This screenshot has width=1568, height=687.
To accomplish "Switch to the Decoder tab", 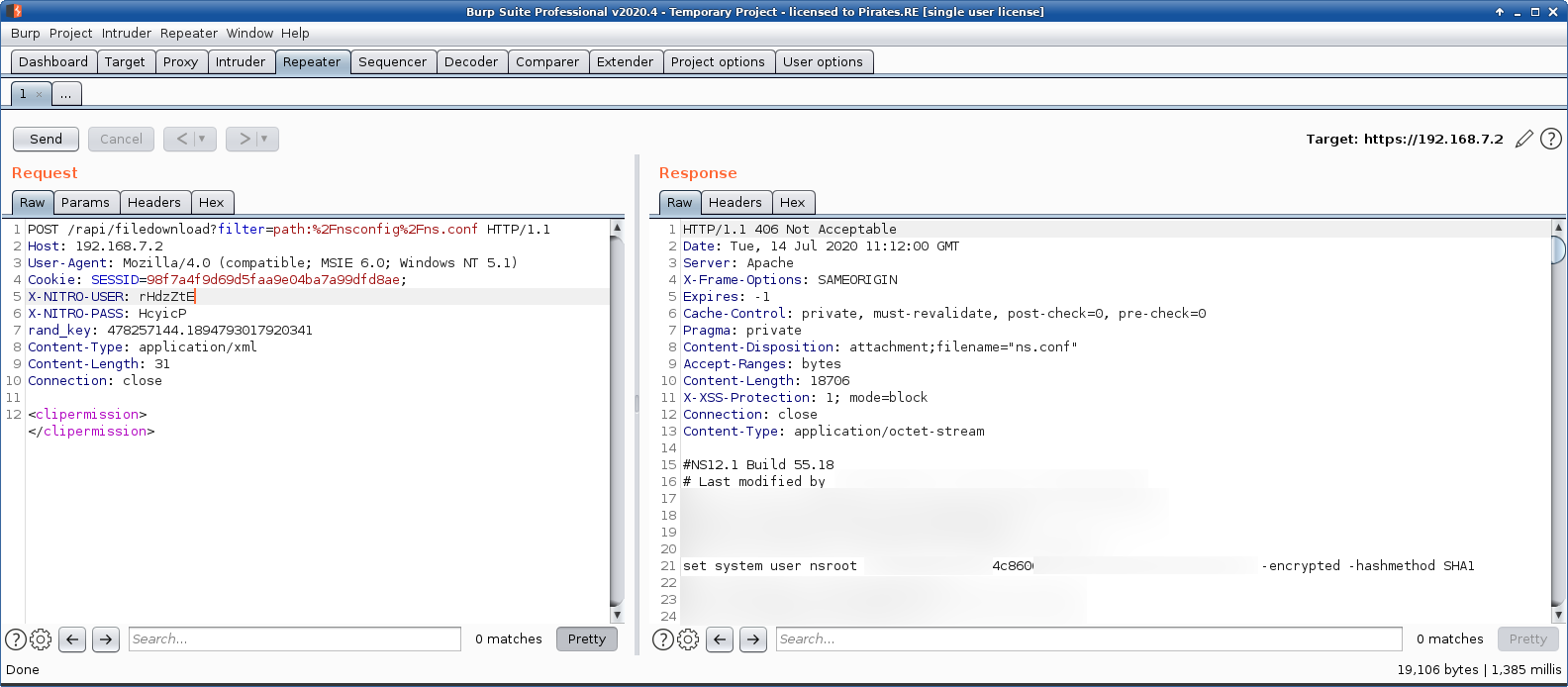I will coord(471,61).
